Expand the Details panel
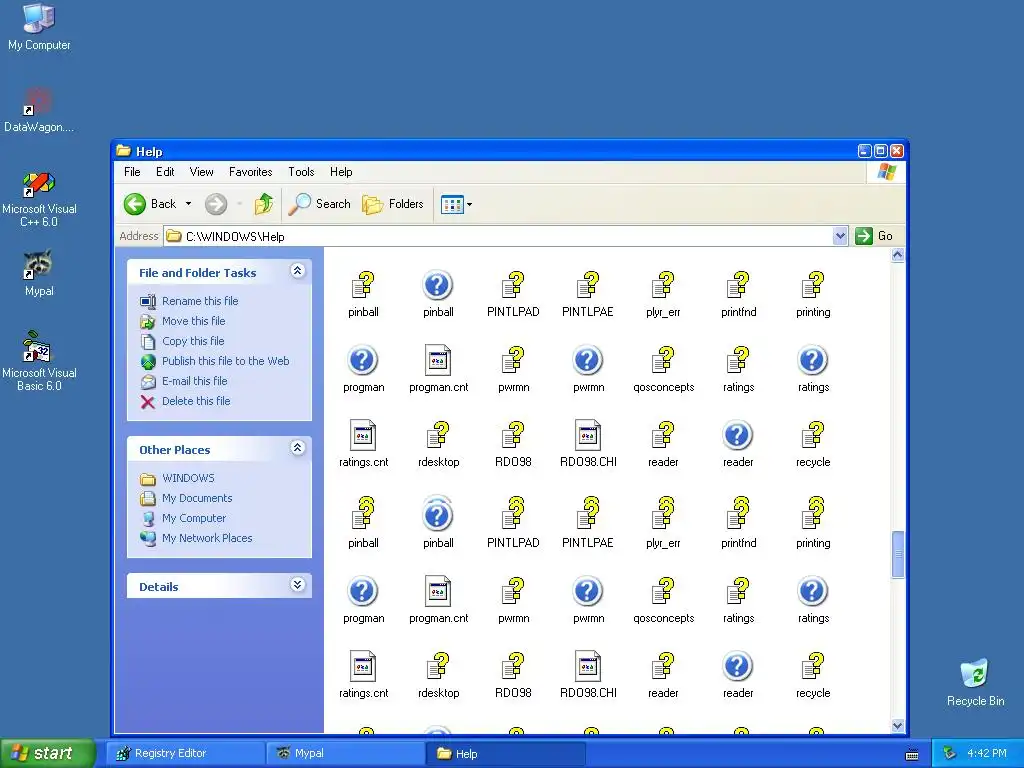The image size is (1024, 768). [297, 585]
